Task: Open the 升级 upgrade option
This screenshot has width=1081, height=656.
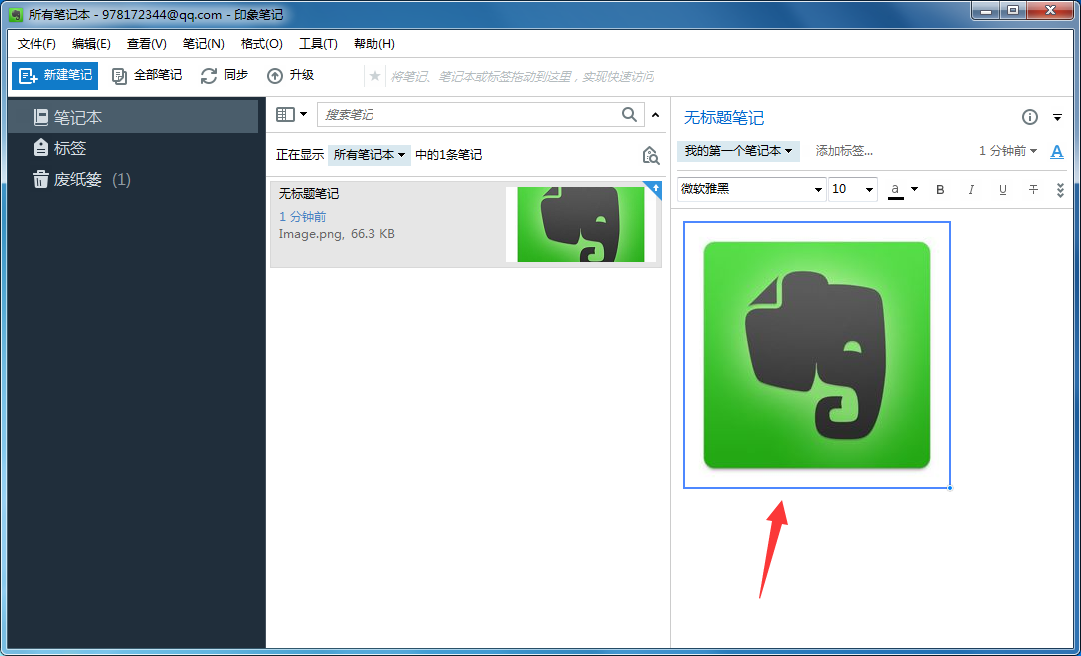Action: [x=290, y=75]
